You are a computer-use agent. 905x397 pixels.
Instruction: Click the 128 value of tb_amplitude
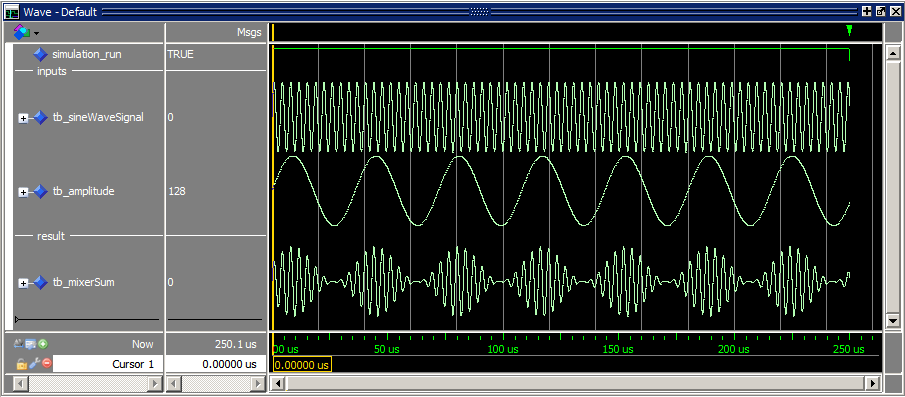[177, 192]
